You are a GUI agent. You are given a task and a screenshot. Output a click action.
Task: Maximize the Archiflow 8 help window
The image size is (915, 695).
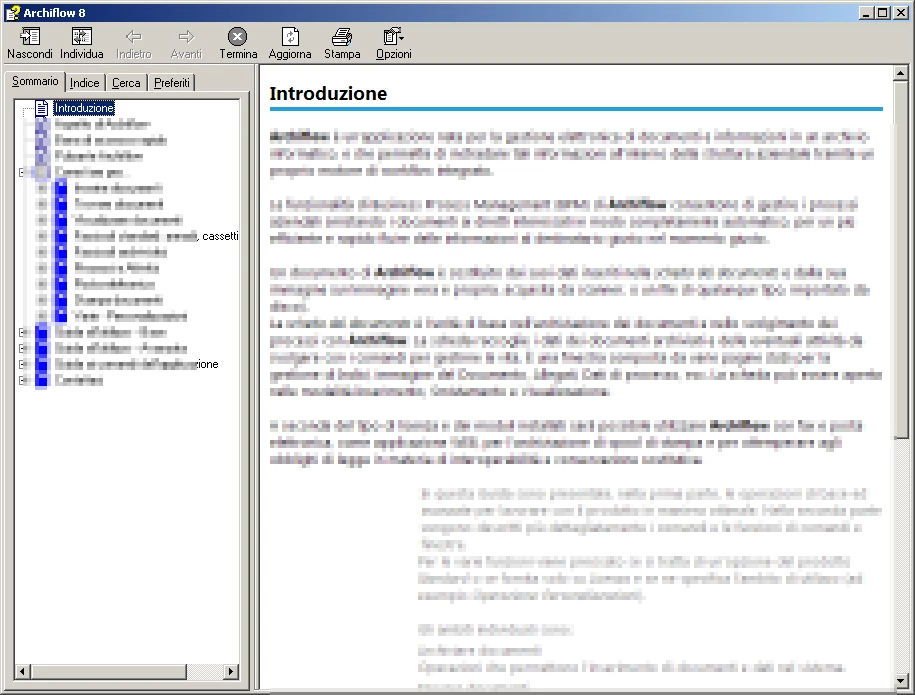(883, 13)
